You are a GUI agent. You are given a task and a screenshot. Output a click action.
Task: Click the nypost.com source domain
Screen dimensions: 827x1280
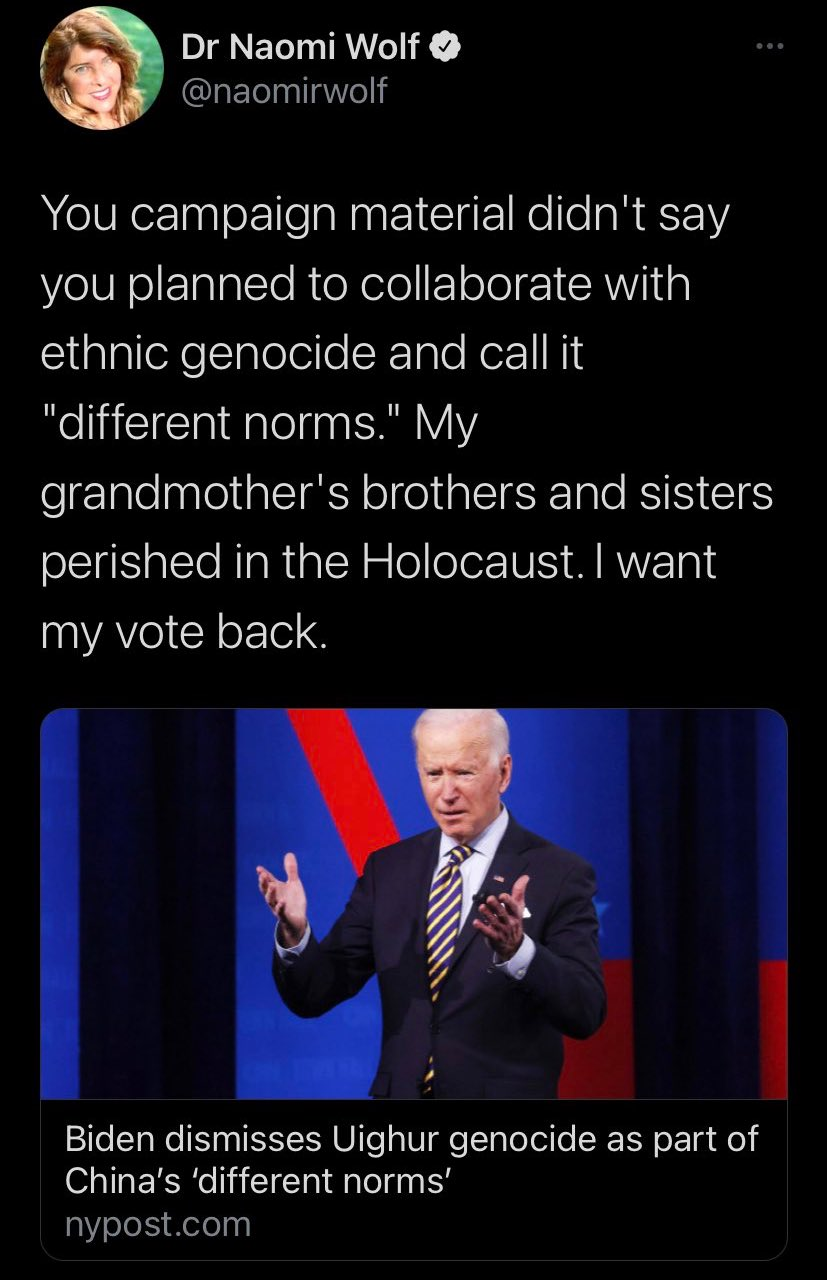coord(157,1224)
